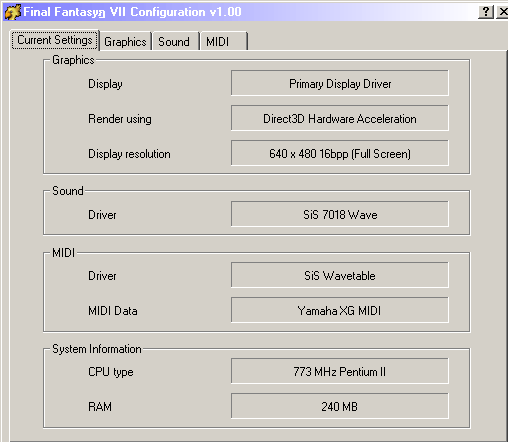Close the configuration window
Image resolution: width=508 pixels, height=442 pixels.
(503, 12)
